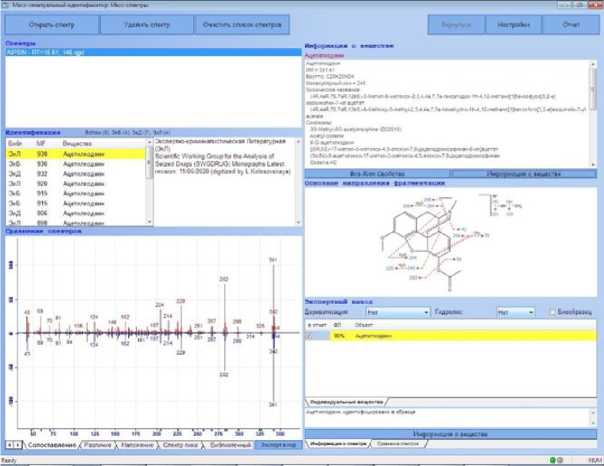Select the identification row with MF 929
This screenshot has height=466, width=604.
76,184
